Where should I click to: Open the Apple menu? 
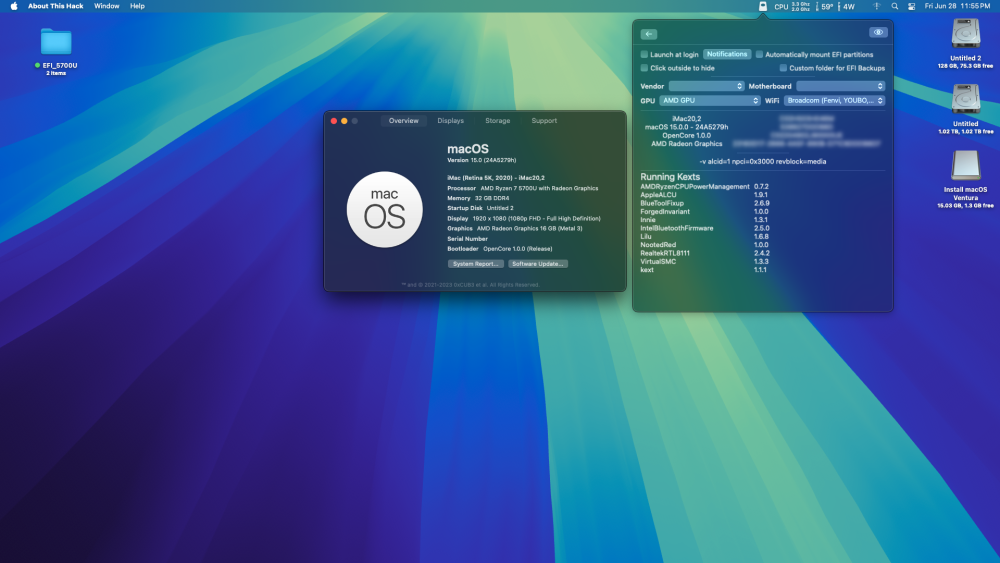click(x=14, y=6)
